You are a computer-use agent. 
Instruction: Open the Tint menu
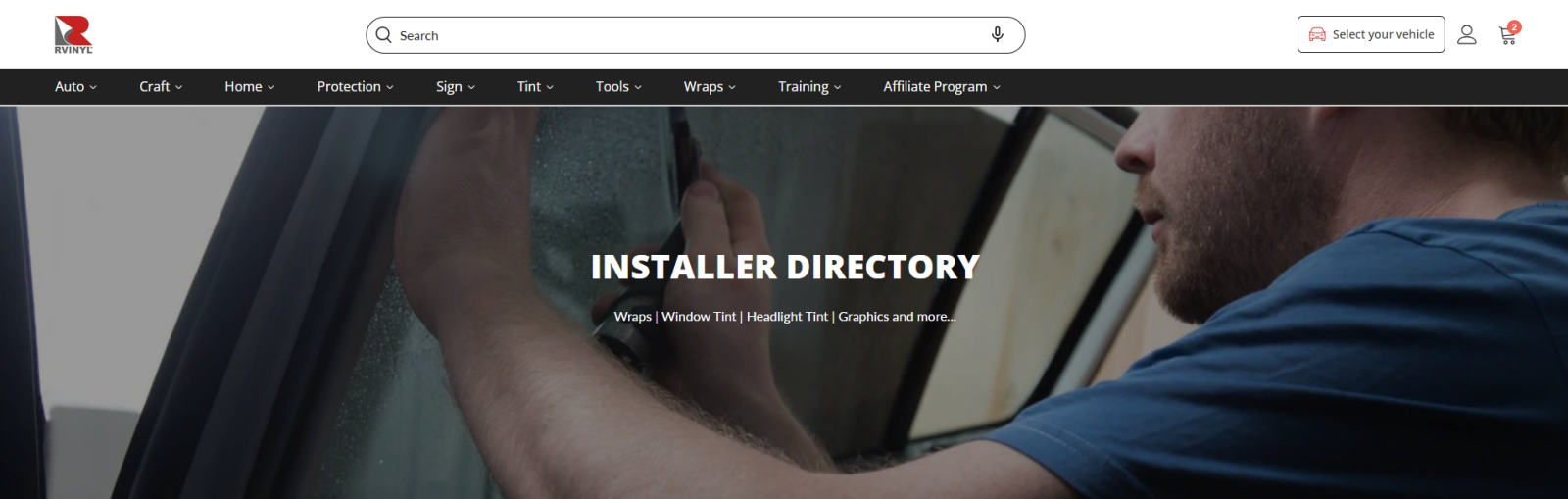point(535,86)
